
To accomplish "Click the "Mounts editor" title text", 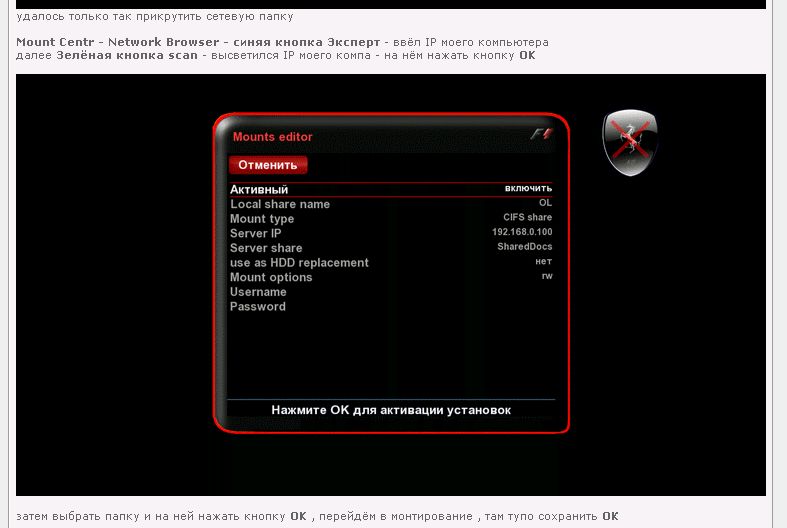I will 272,137.
